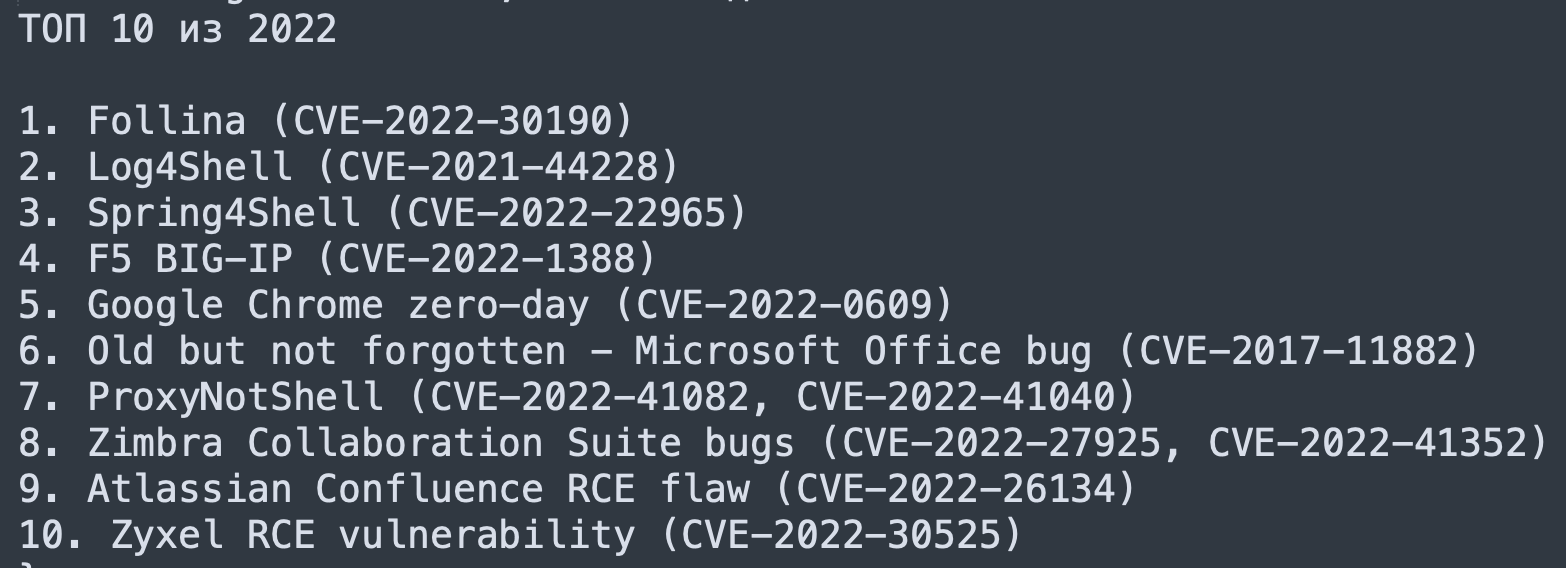Click 'Zyxel RCE vulnerability' text
Image resolution: width=1566 pixels, height=568 pixels.
click(x=372, y=535)
